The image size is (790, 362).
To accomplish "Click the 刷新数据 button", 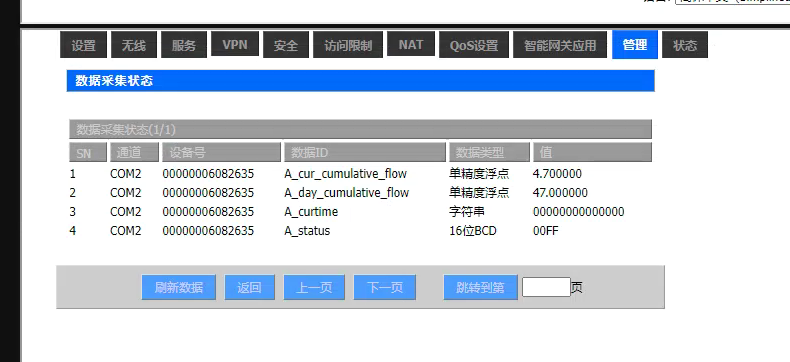I will coord(179,287).
